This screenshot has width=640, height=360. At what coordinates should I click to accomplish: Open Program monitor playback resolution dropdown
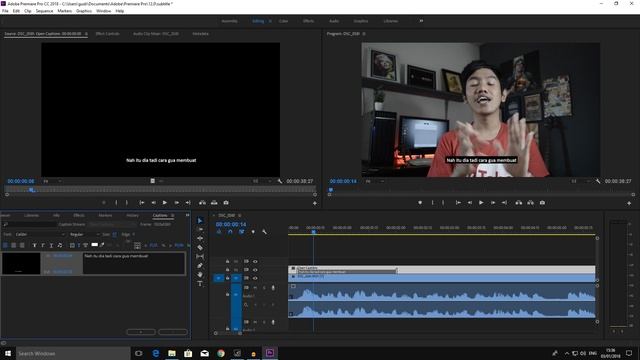pos(580,181)
